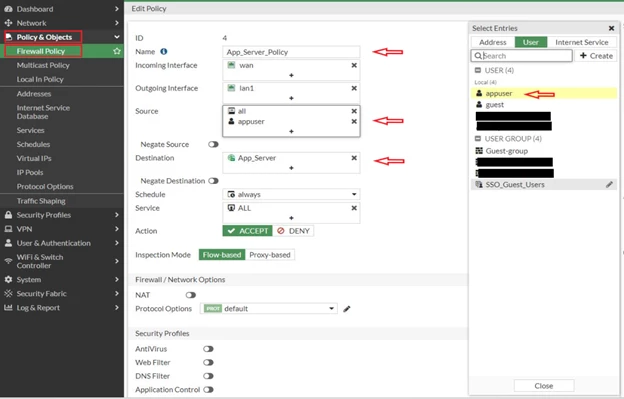Switch to the Internet Service tab
The width and height of the screenshot is (624, 399).
(x=582, y=42)
